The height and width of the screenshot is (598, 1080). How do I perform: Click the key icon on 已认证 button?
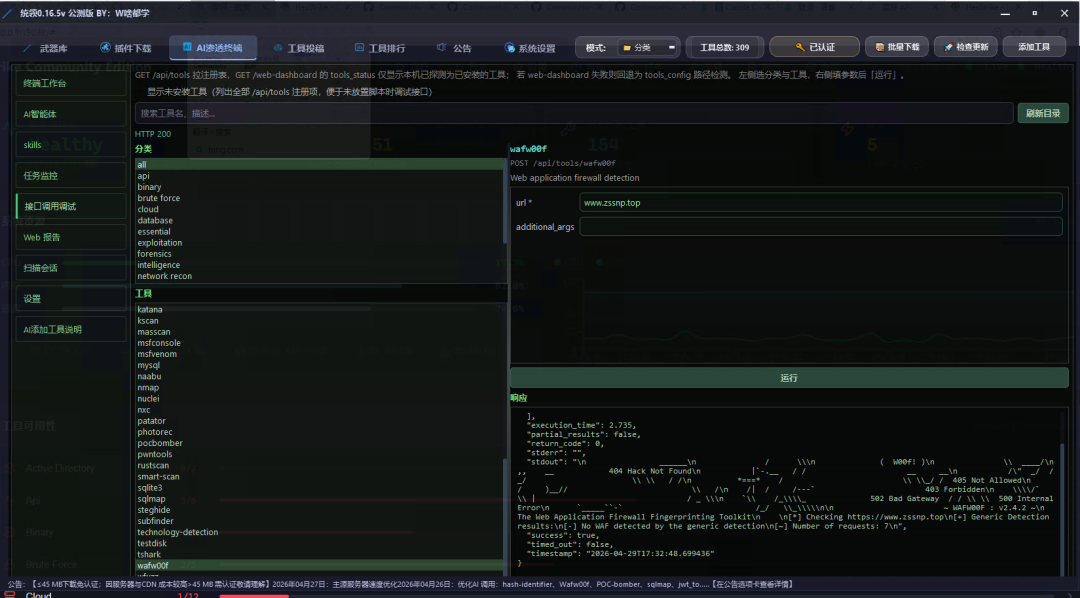[800, 47]
